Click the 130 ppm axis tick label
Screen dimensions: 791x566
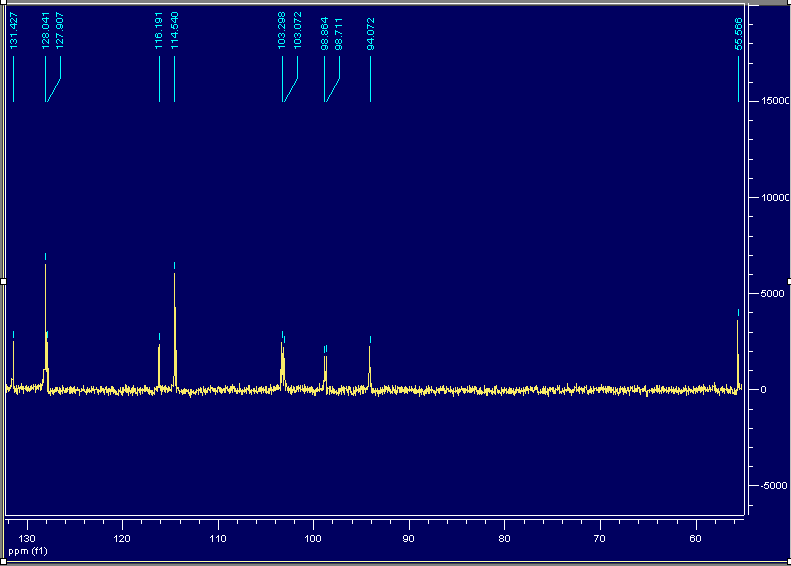tap(27, 539)
